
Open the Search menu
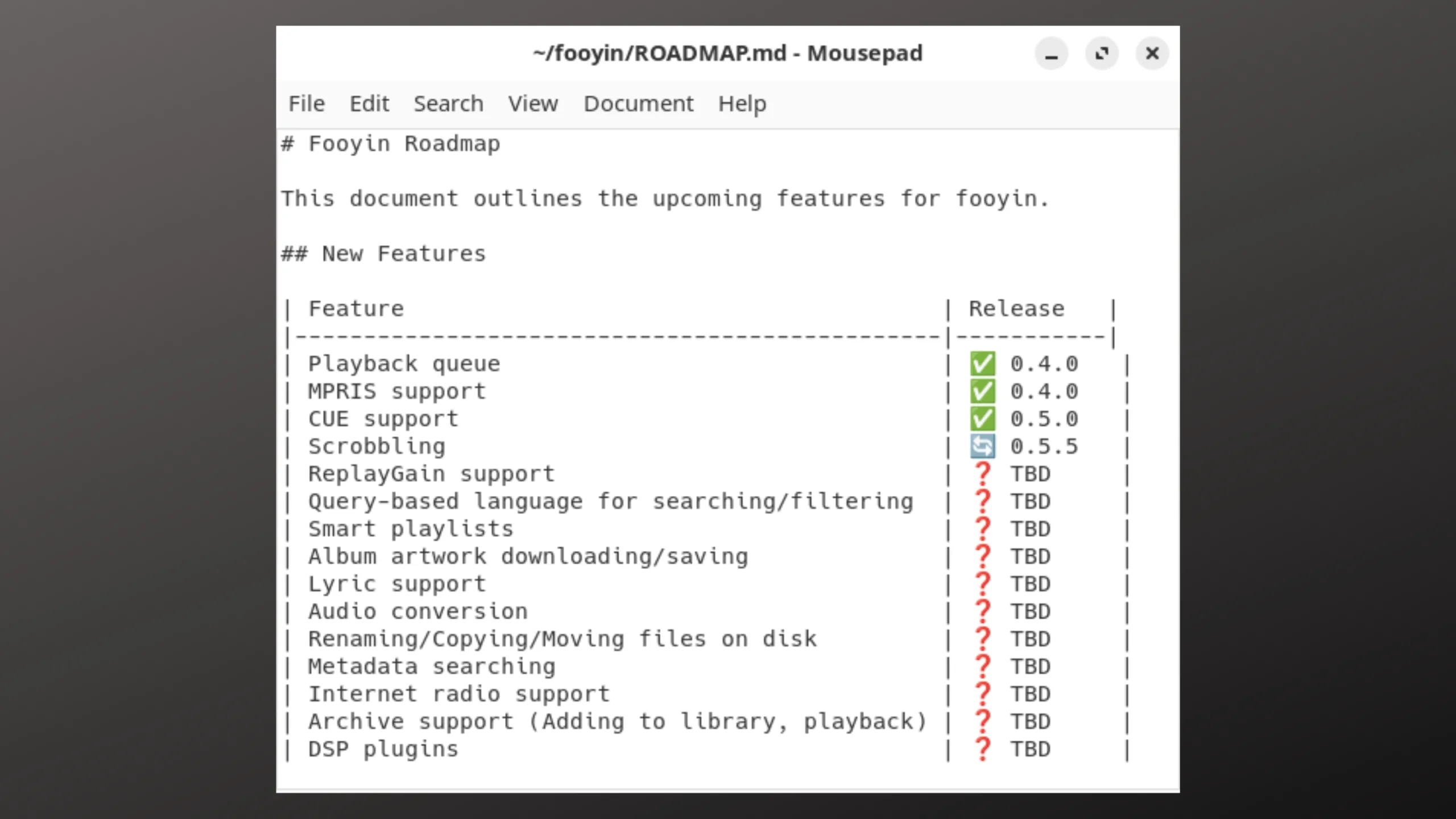tap(448, 104)
